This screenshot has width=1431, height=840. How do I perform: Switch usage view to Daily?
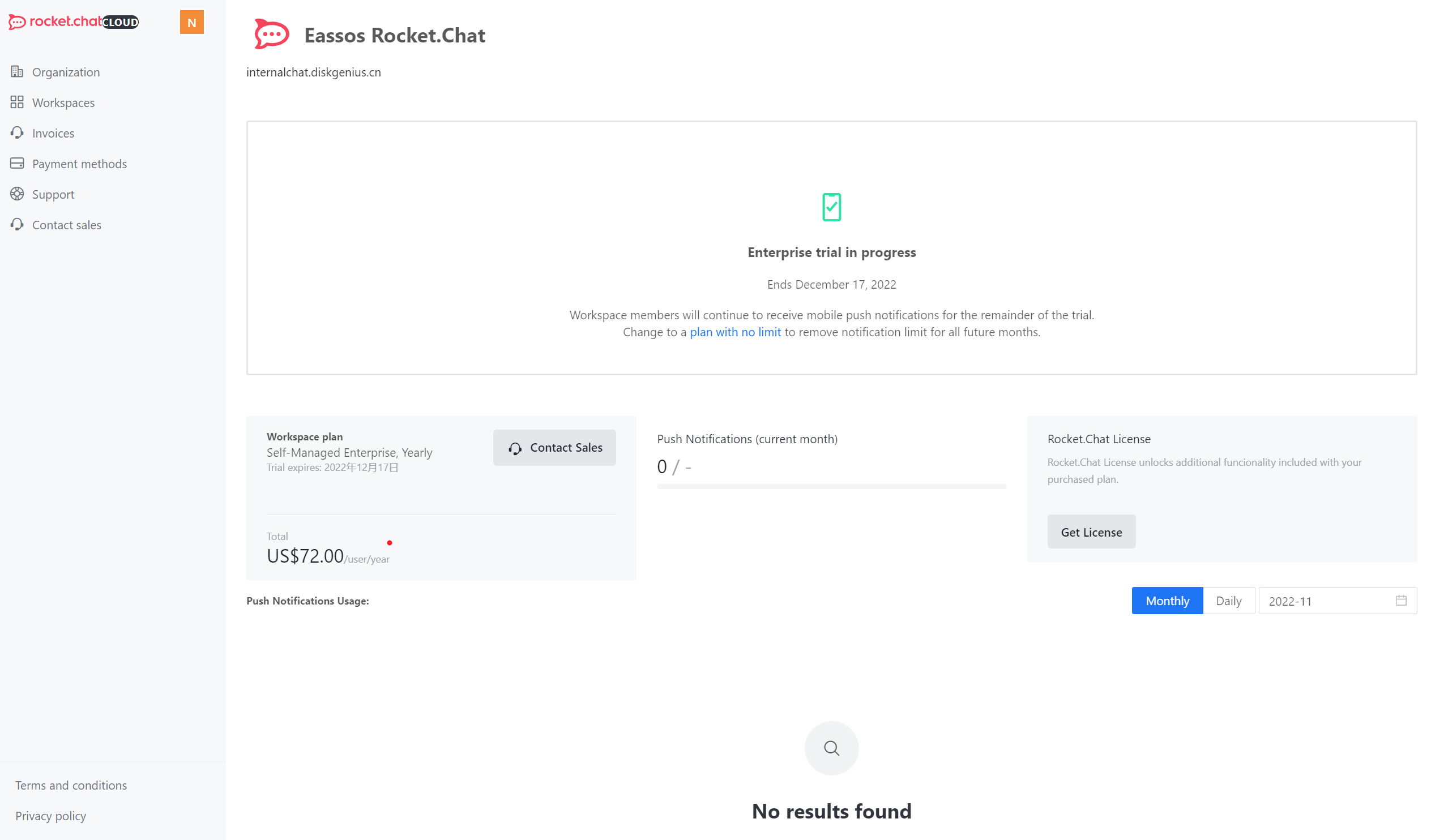[1229, 600]
